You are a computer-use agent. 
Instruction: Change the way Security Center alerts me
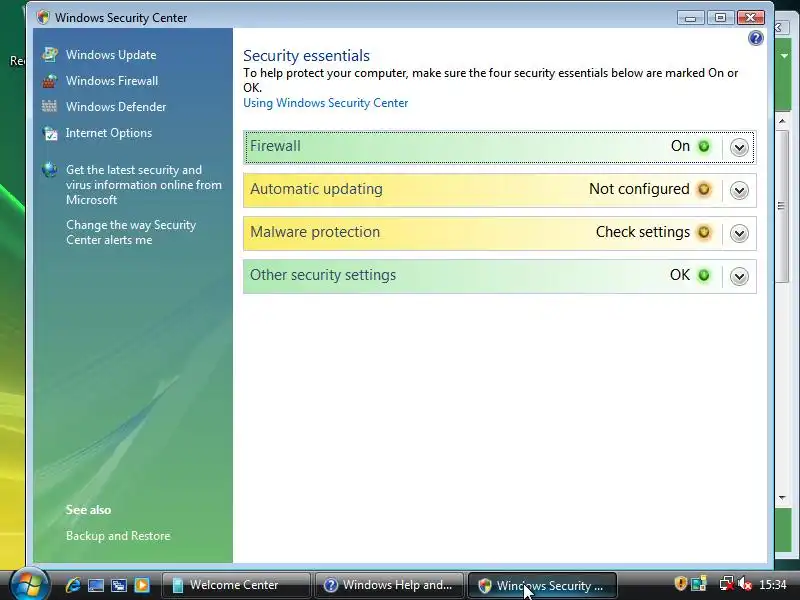[x=131, y=232]
